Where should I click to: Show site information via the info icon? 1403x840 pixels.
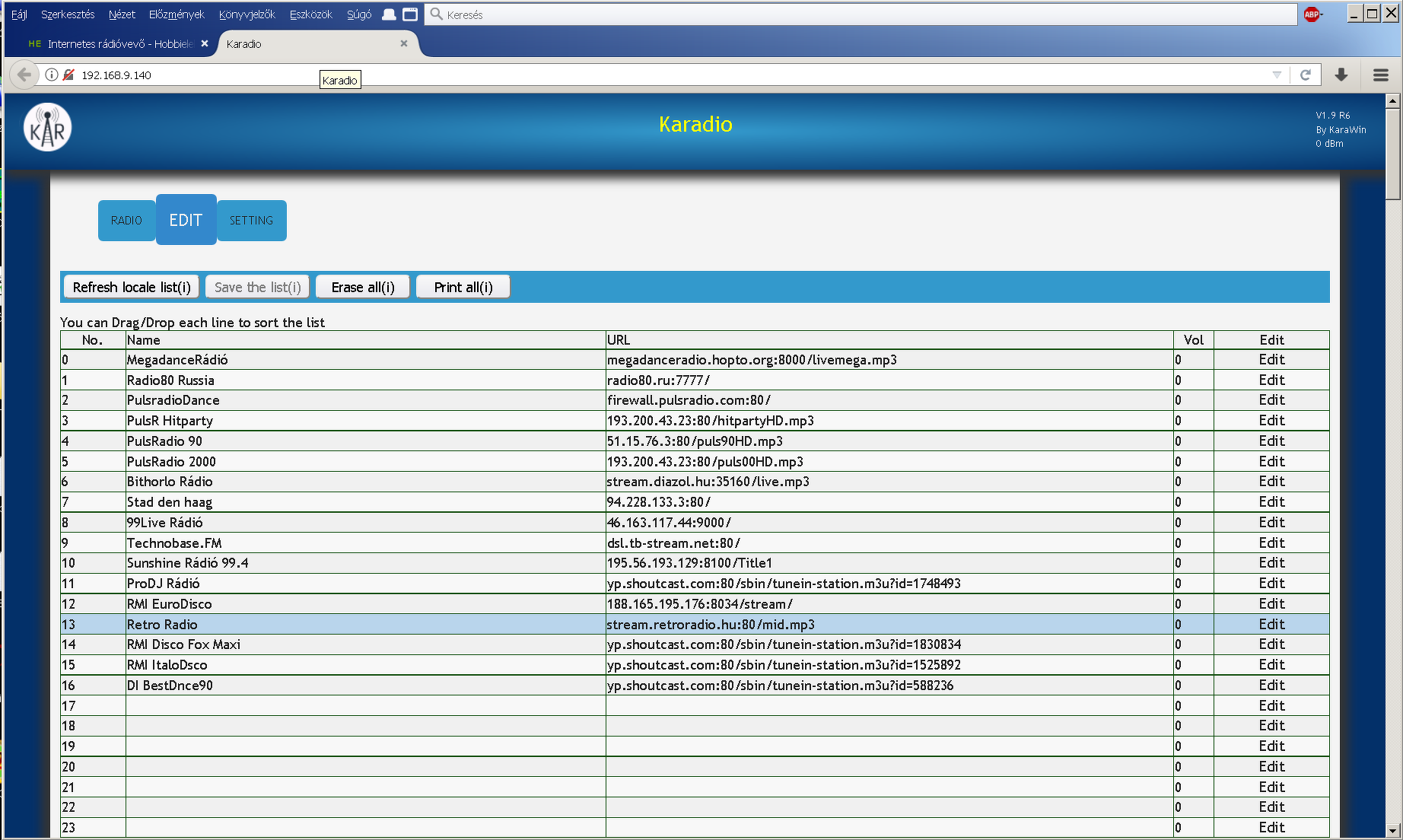52,75
